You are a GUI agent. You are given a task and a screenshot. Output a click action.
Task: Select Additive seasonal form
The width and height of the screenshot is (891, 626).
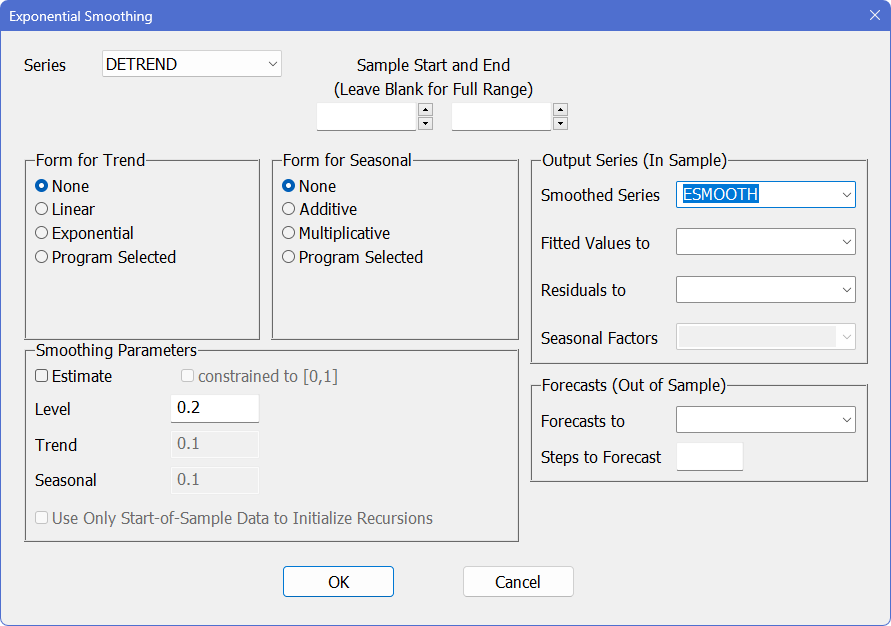click(289, 209)
